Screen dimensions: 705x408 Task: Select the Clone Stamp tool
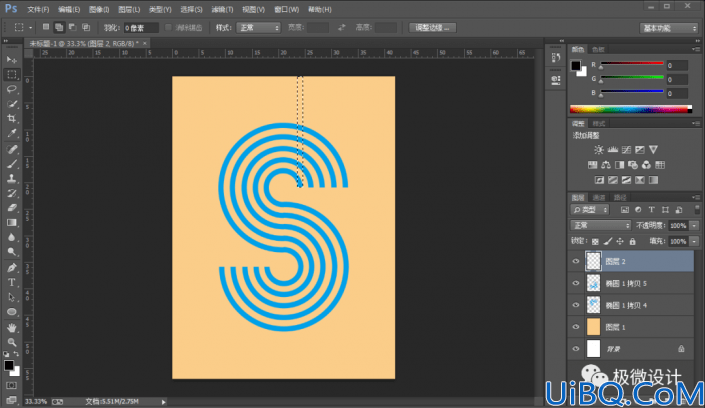pos(12,179)
